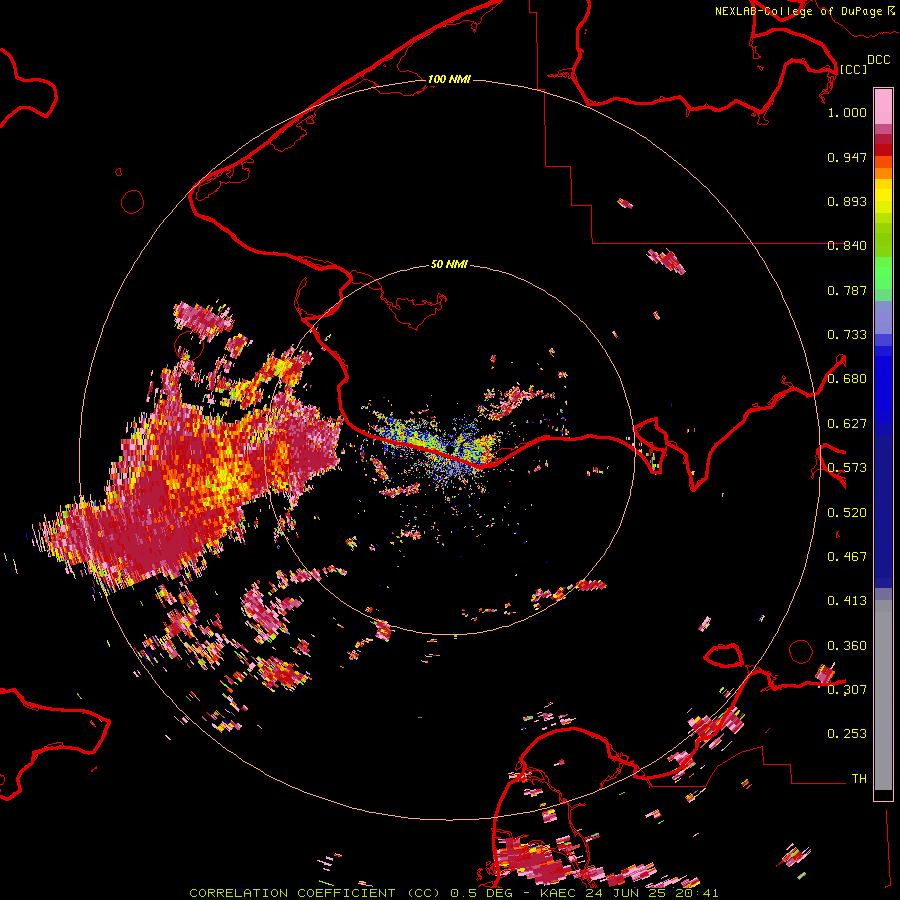Click the 0.893 scale value
Image resolution: width=900 pixels, height=900 pixels.
[847, 201]
